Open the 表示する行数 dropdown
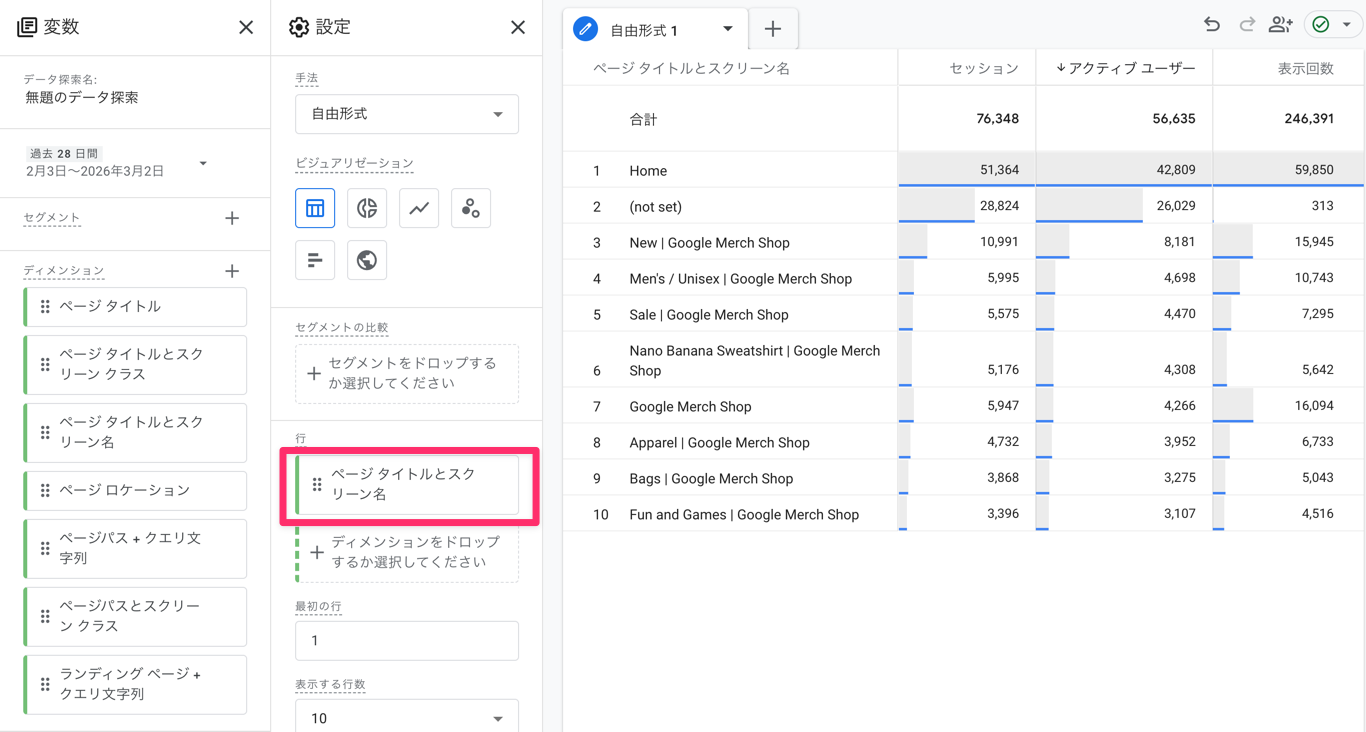The height and width of the screenshot is (732, 1366). (x=406, y=717)
